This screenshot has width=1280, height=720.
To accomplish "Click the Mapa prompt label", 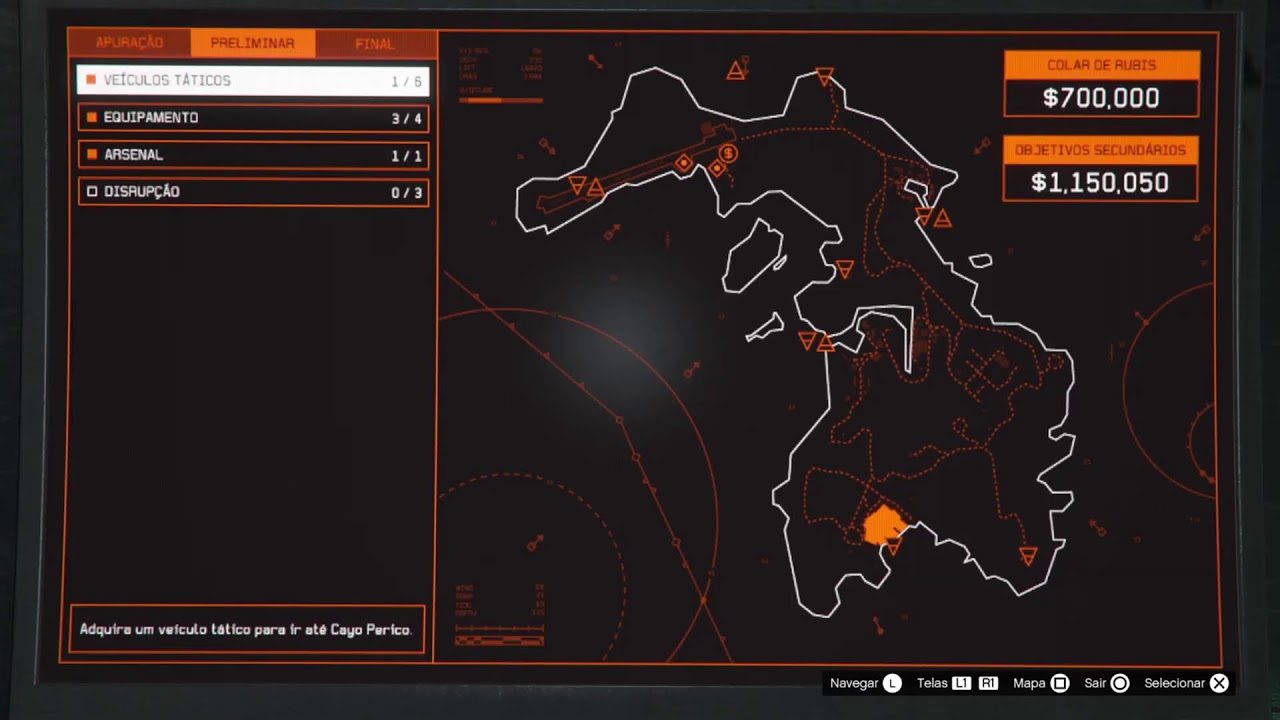I will click(1029, 683).
